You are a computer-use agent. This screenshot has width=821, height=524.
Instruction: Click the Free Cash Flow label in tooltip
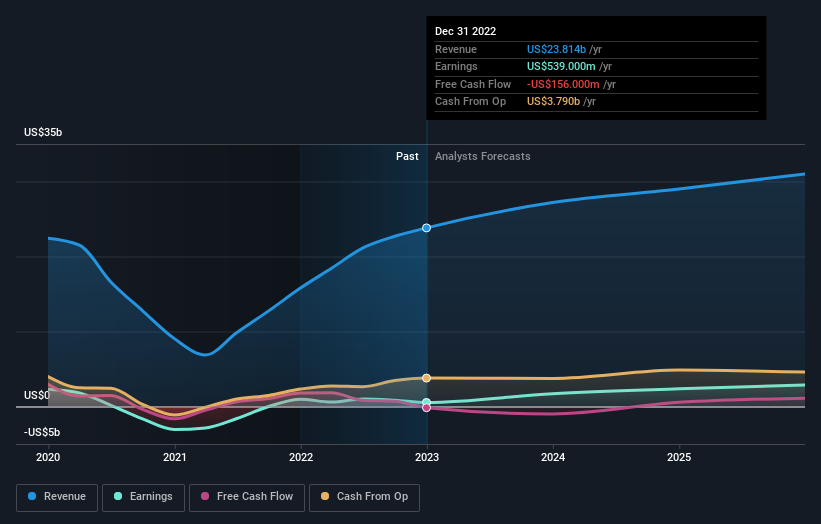pyautogui.click(x=473, y=84)
